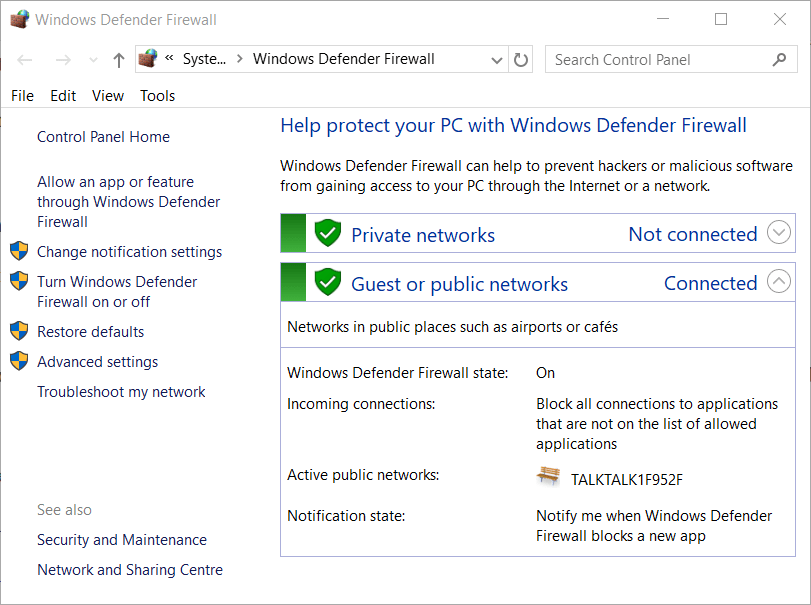Expand the Private networks section chevron
The width and height of the screenshot is (811, 605).
(779, 234)
